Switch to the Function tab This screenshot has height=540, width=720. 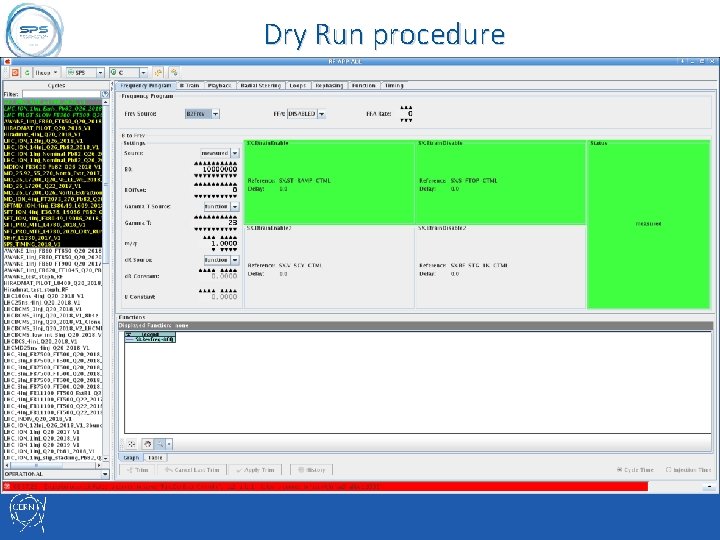click(364, 85)
